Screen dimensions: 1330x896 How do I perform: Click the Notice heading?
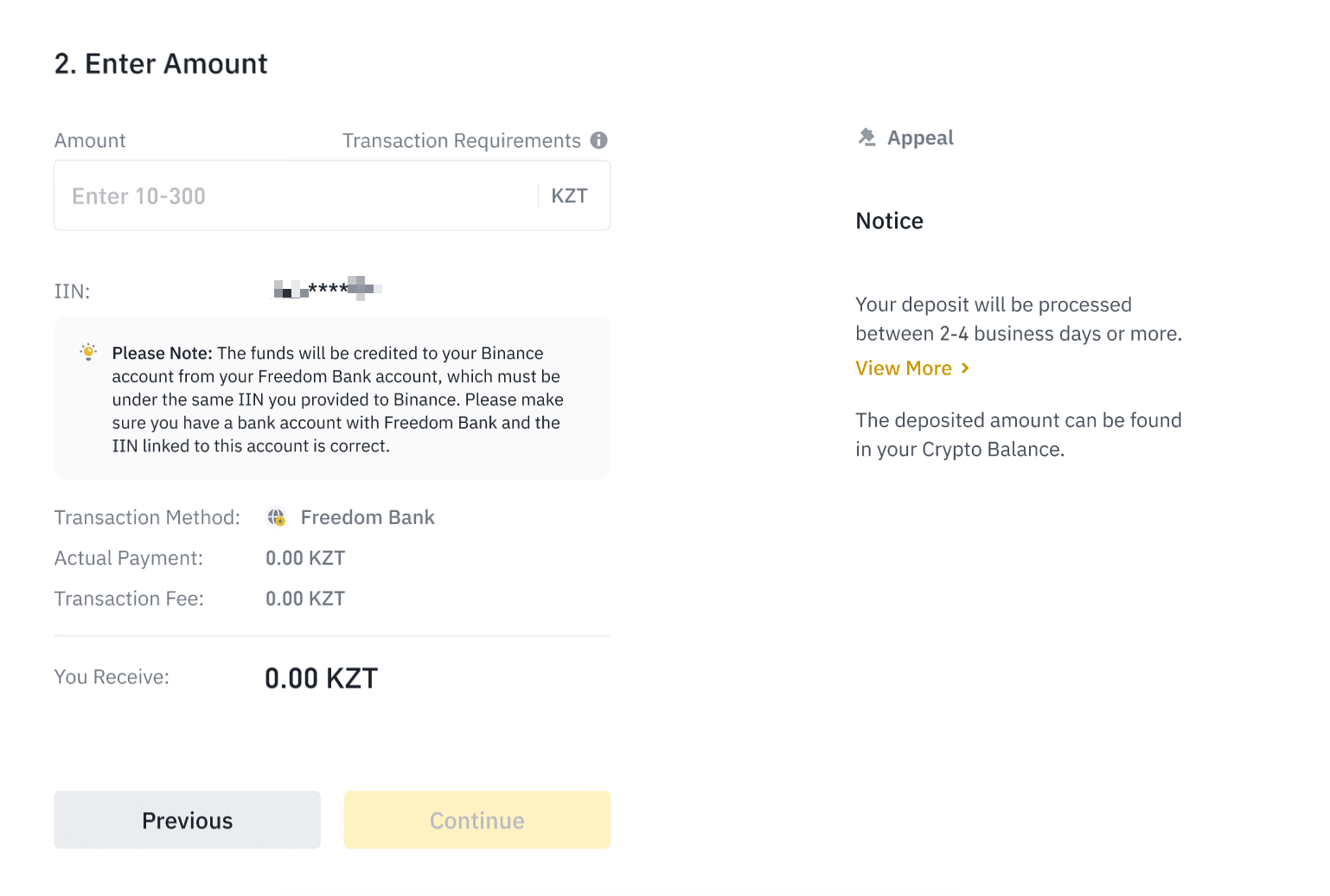tap(889, 221)
